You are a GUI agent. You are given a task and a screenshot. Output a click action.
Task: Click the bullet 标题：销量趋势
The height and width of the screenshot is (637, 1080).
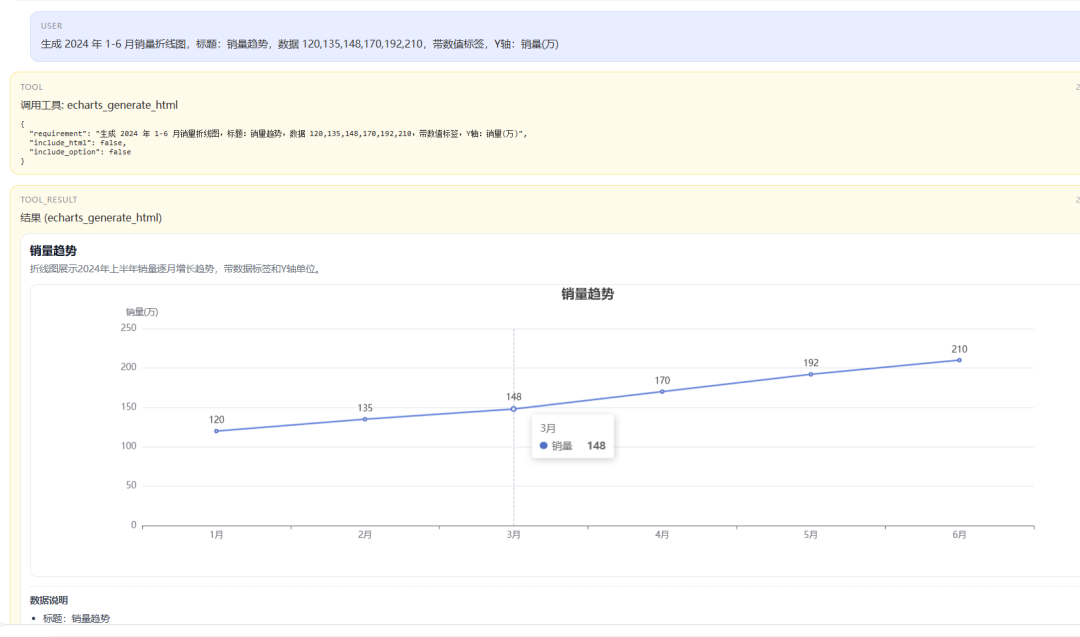[x=76, y=618]
